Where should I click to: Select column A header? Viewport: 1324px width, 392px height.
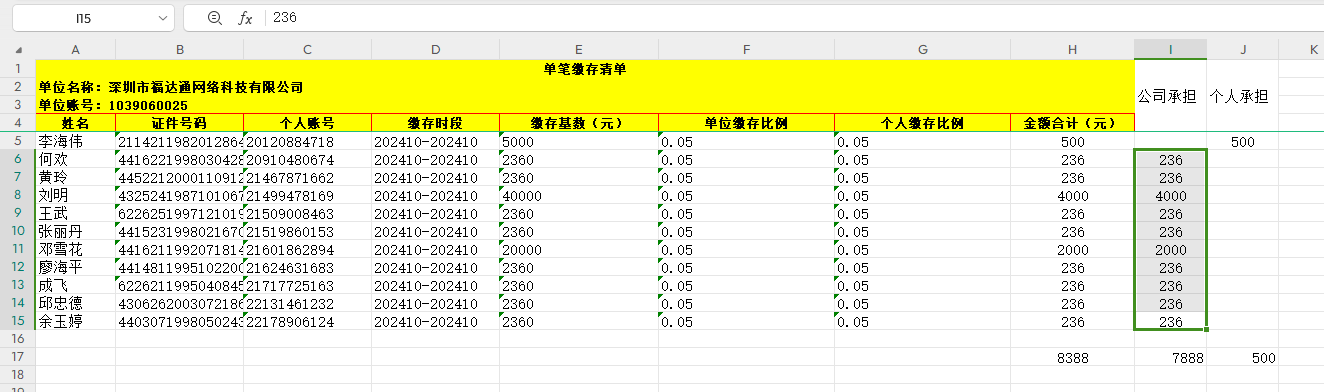pos(76,49)
